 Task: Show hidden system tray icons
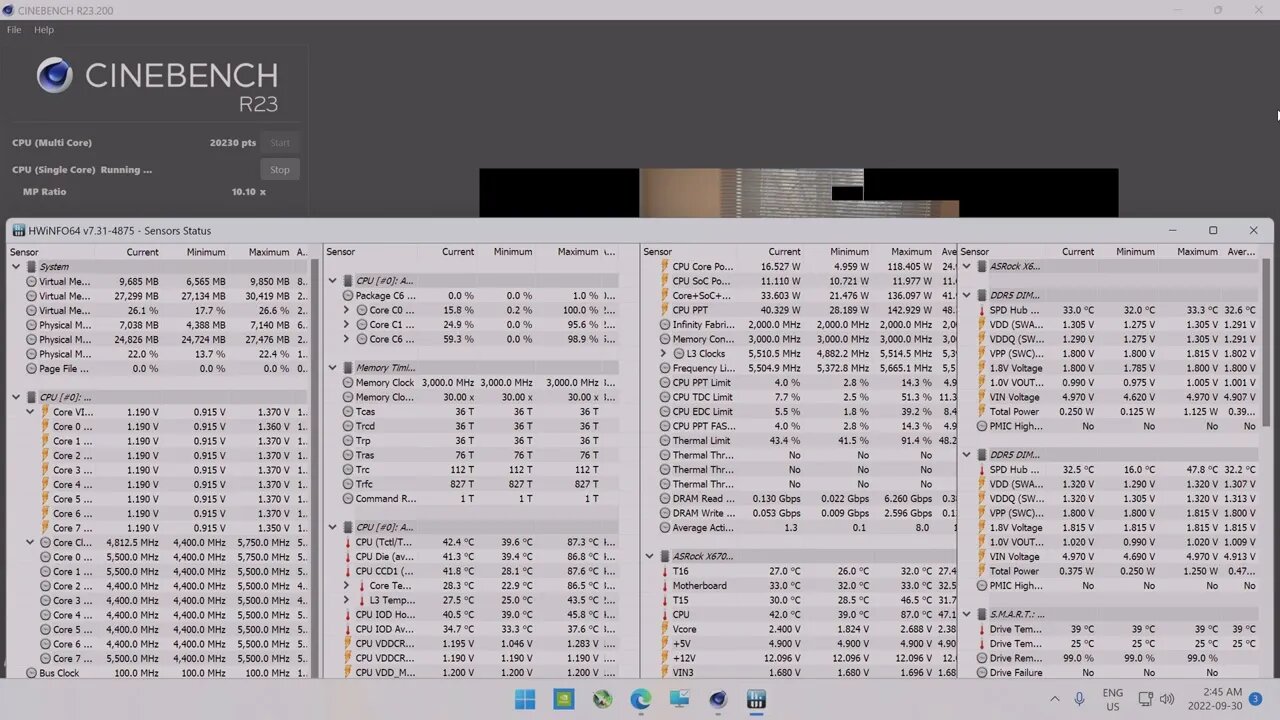point(1054,699)
